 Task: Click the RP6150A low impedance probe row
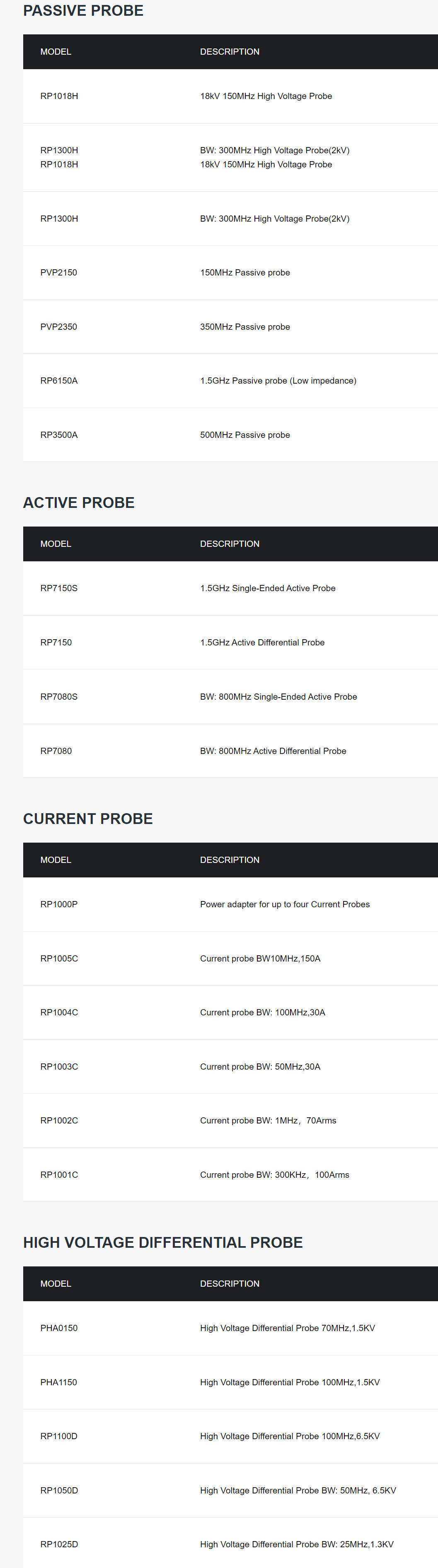point(230,381)
